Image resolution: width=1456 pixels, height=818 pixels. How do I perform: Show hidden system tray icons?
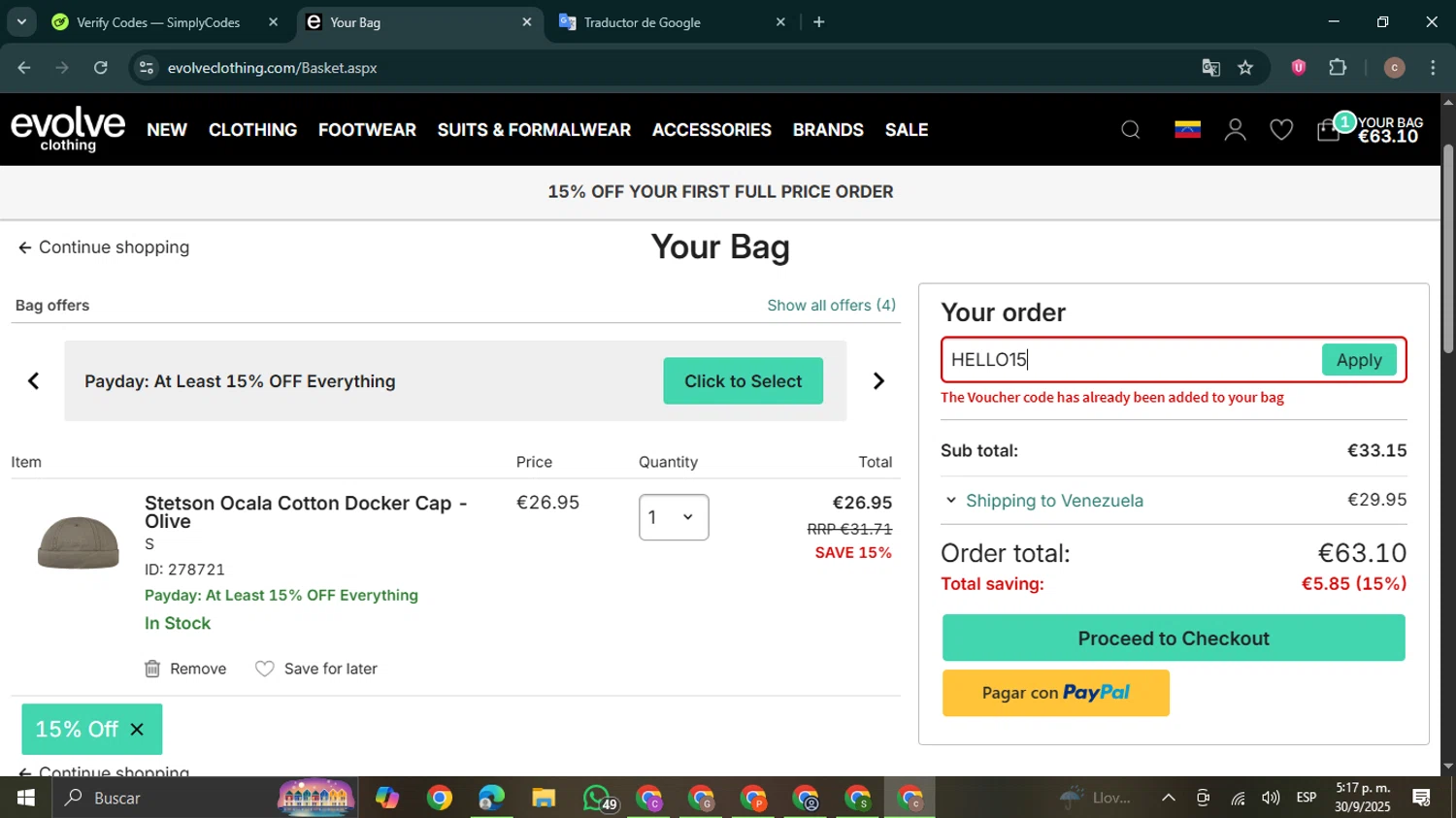pos(1169,799)
